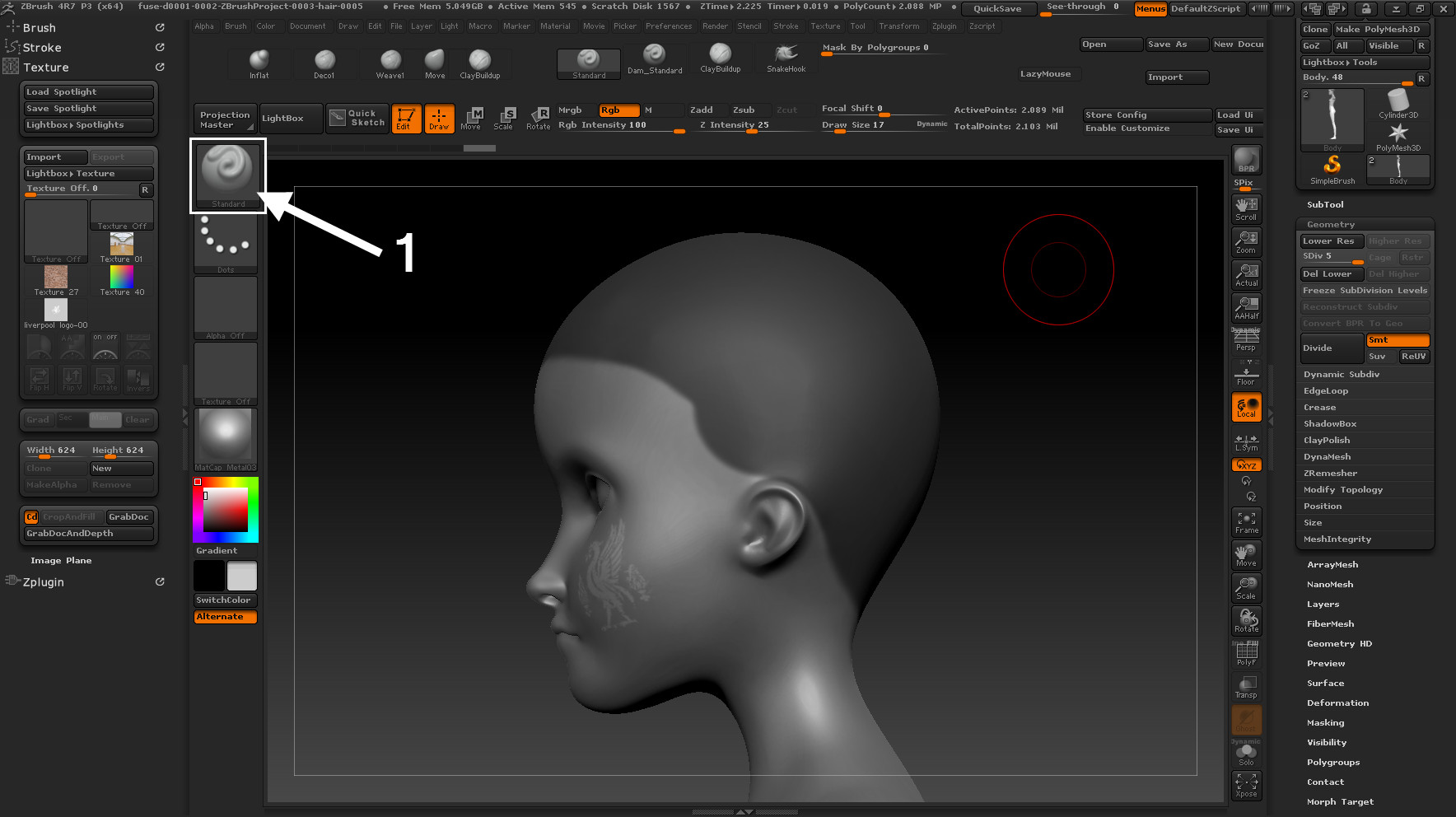Open the MatCap Metal03 material picker
Screen dimensions: 1456x817
pos(226,439)
